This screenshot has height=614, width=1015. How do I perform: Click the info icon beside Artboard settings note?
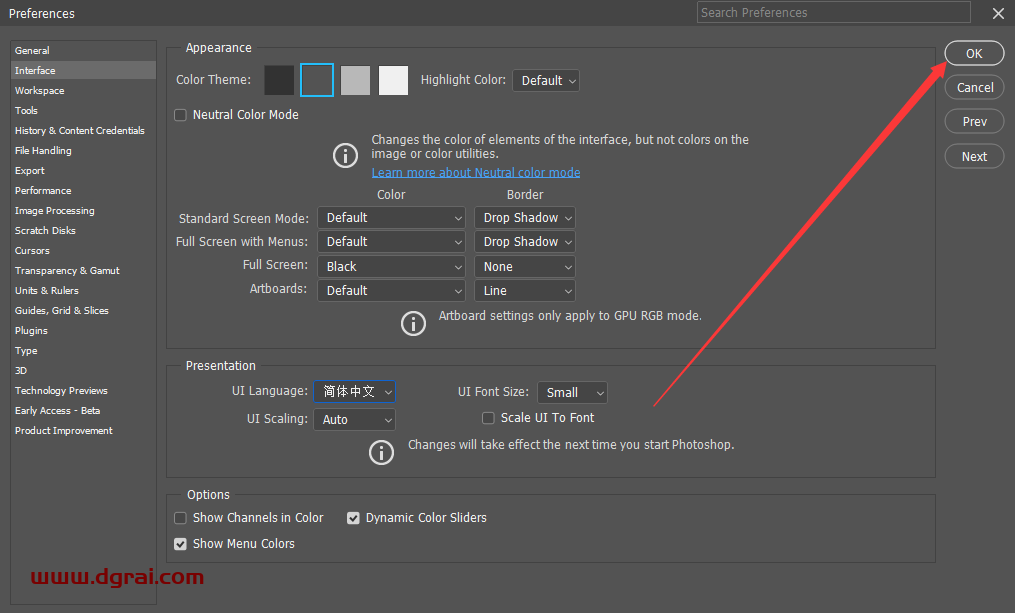click(413, 323)
